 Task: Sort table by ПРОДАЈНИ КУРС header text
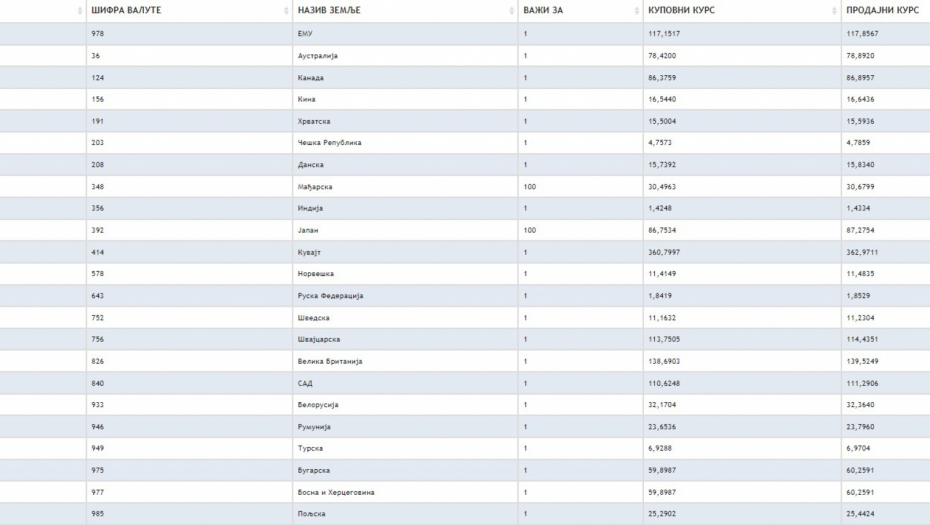coord(883,11)
